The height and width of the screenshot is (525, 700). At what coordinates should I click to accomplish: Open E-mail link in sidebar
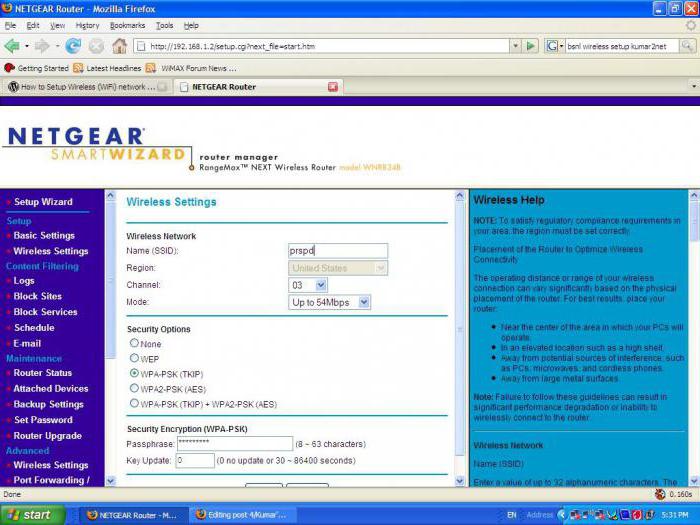27,343
